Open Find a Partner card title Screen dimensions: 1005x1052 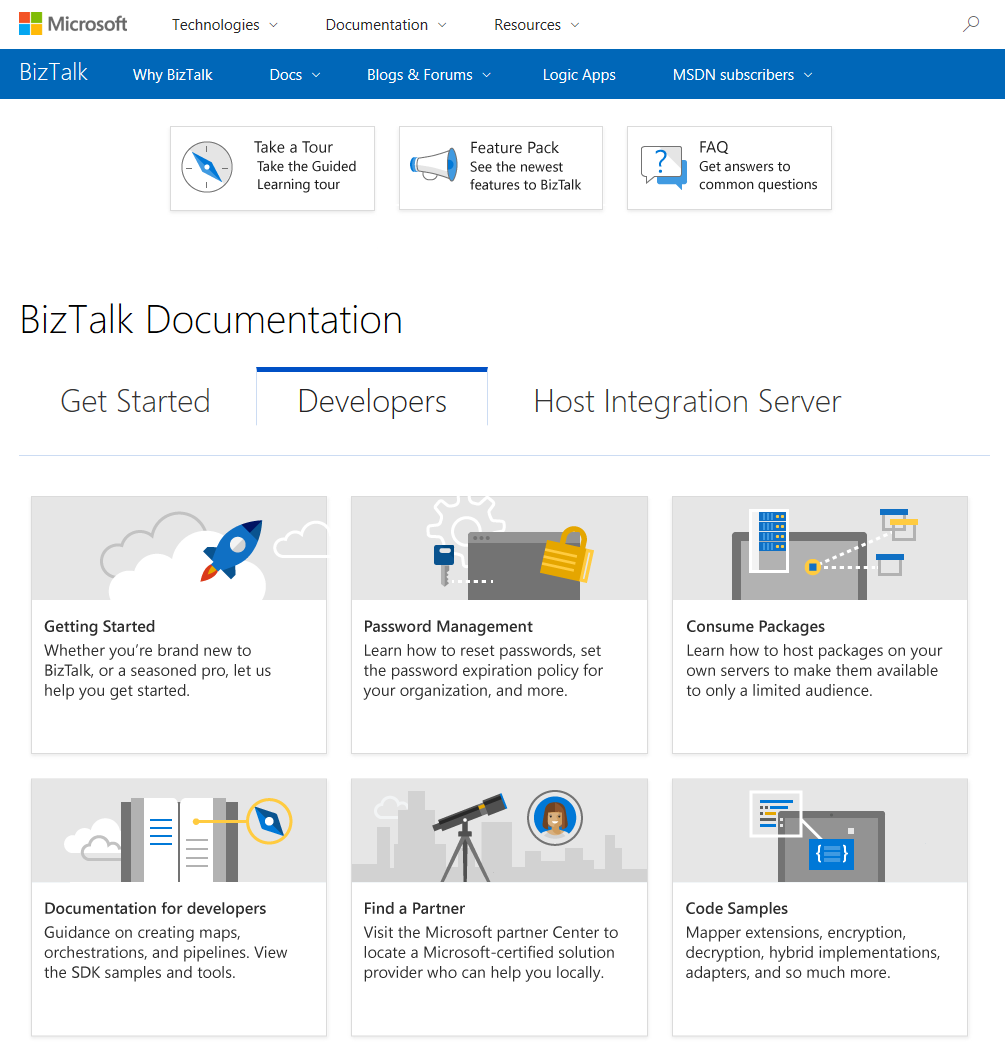point(414,908)
